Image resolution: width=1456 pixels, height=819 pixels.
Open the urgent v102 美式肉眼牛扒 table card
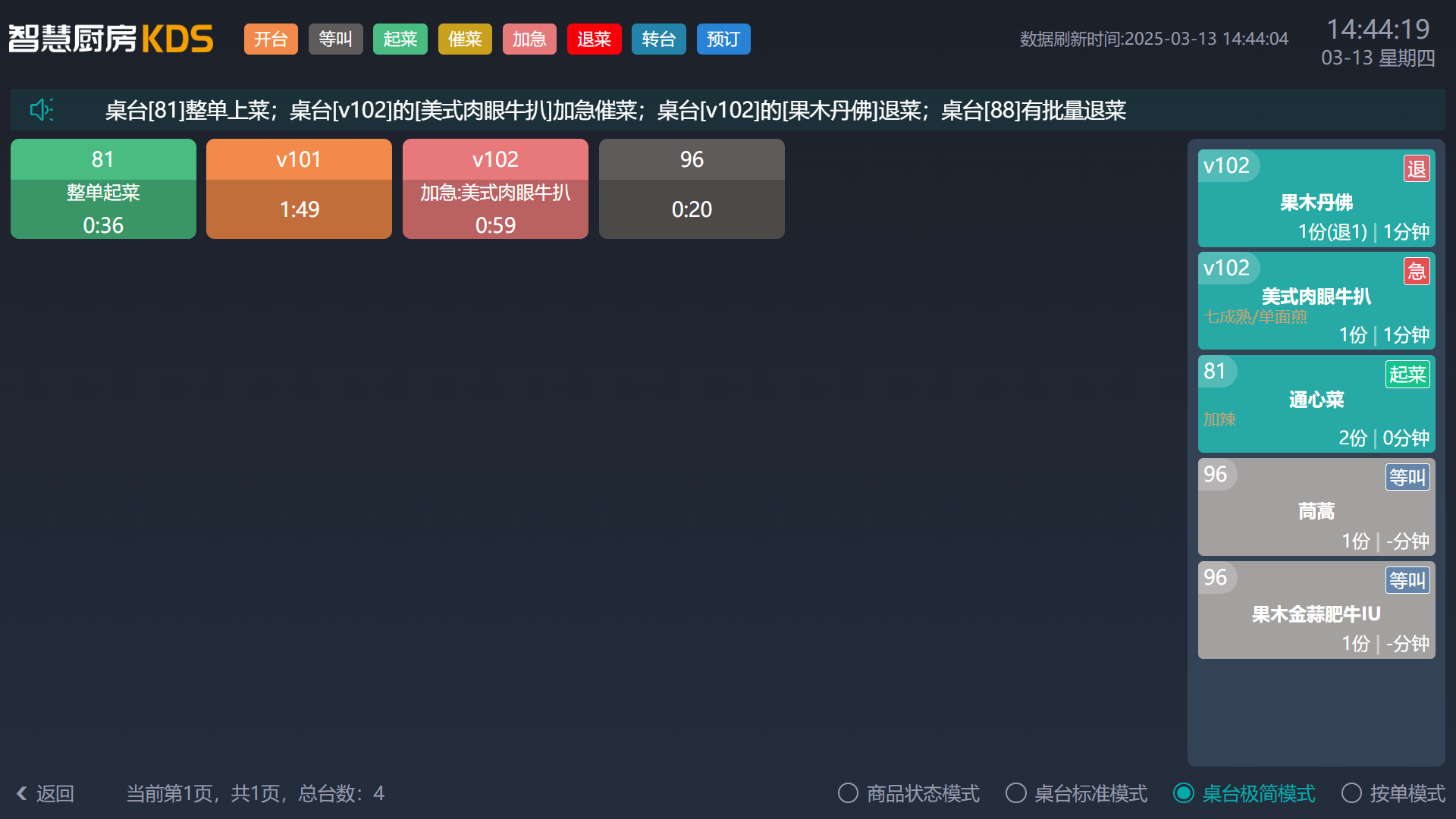494,188
